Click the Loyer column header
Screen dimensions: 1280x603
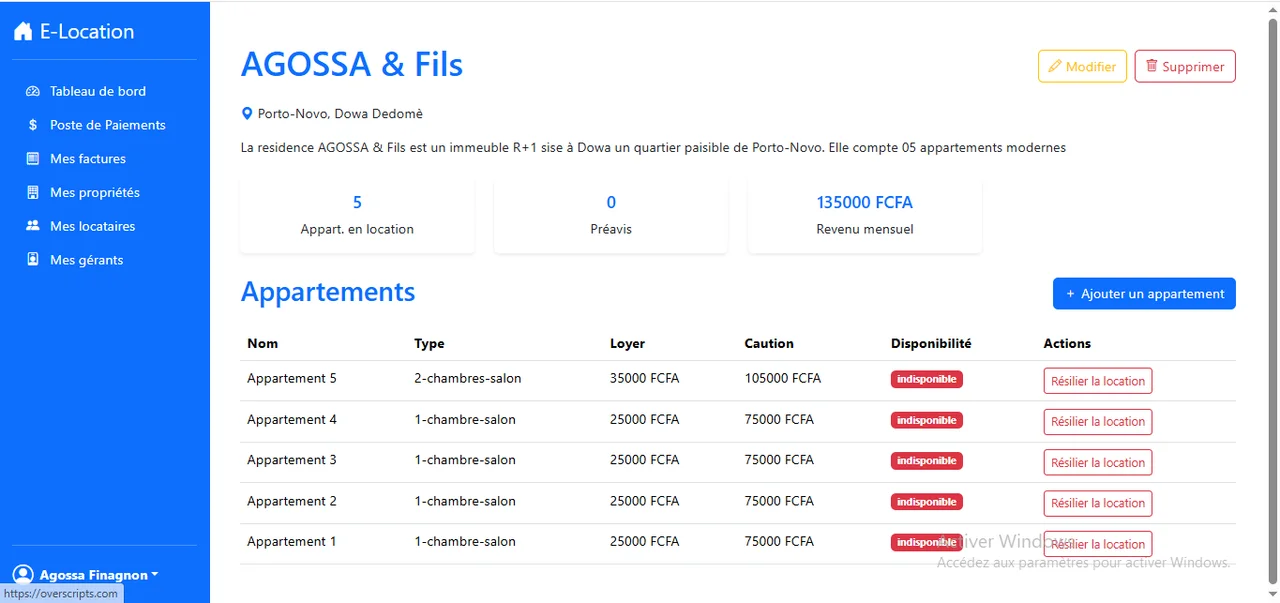[x=627, y=343]
